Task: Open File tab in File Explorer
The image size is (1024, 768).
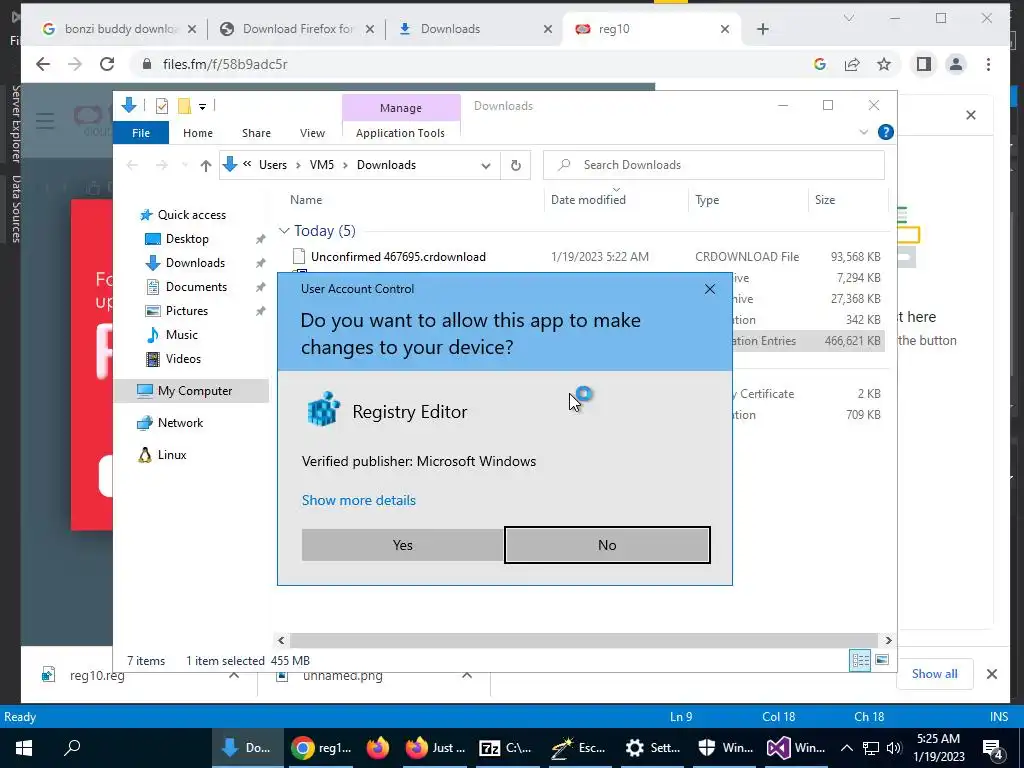Action: coord(141,133)
